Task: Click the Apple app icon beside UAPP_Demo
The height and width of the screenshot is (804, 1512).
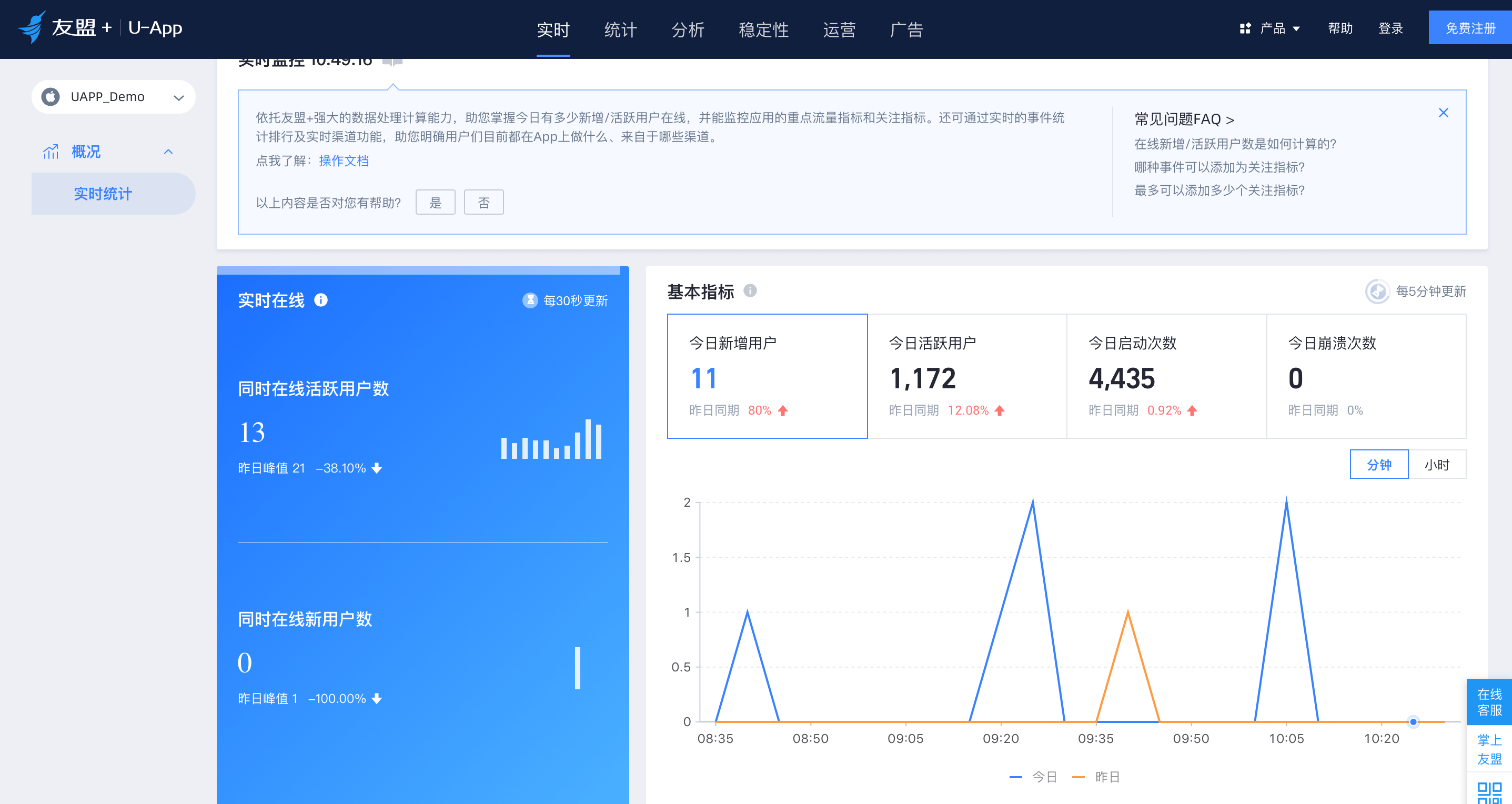Action: [x=51, y=96]
